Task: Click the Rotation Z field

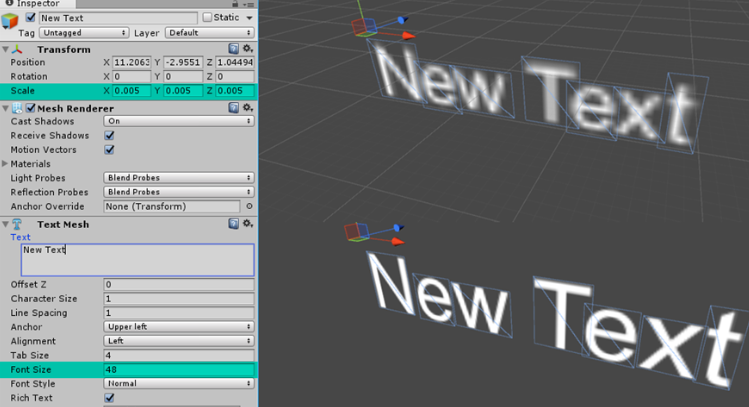Action: (235, 76)
